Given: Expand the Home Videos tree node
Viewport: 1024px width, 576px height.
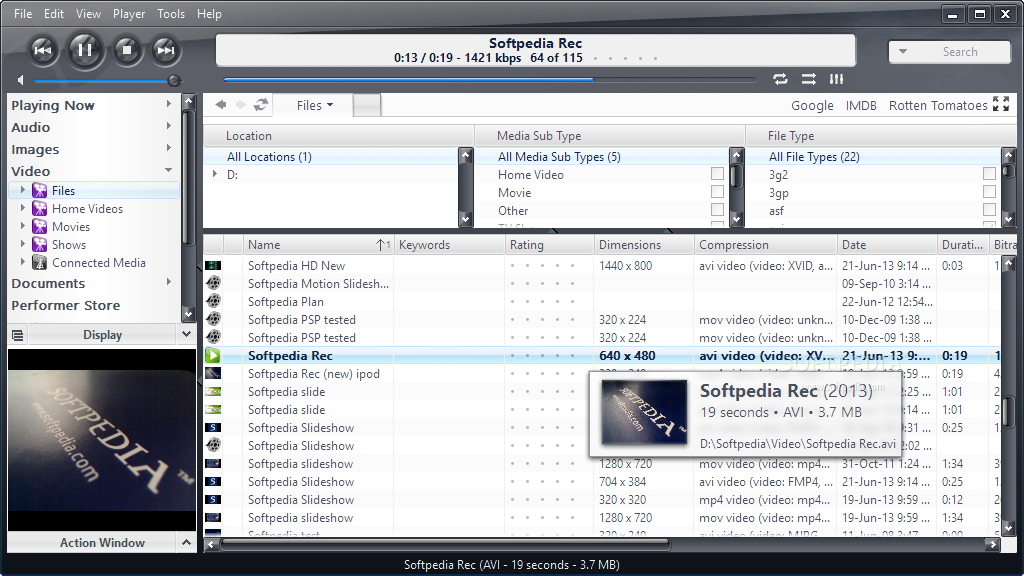Looking at the screenshot, I should pos(23,208).
